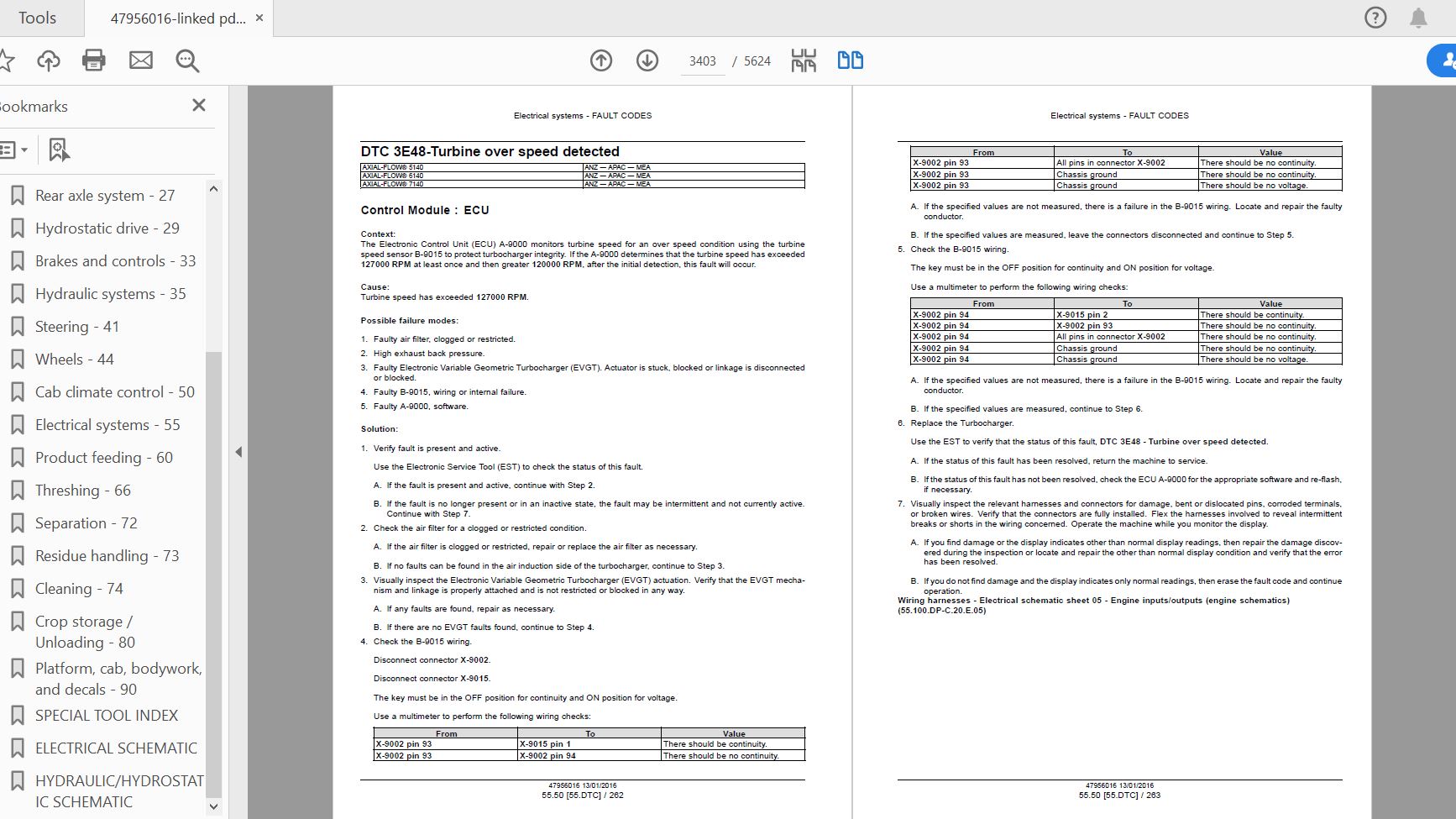1456x819 pixels.
Task: Click the email envelope icon
Action: point(140,60)
